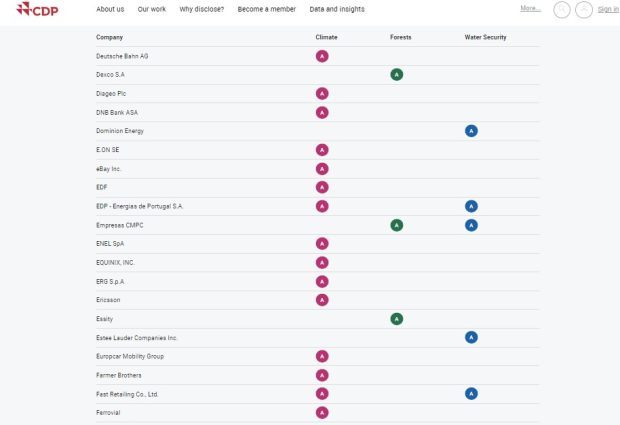Open Become a member menu

pyautogui.click(x=267, y=9)
